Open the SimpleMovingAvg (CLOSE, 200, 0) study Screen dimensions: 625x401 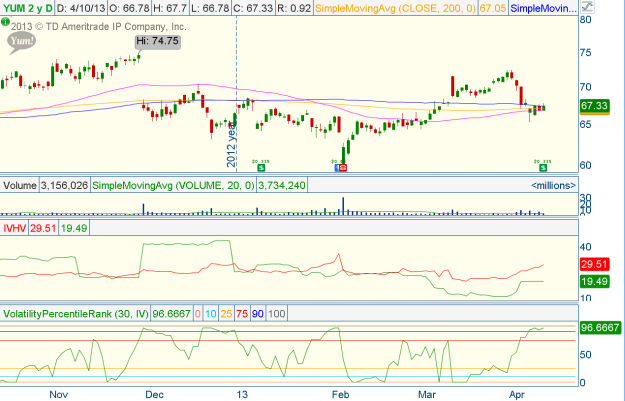(409, 9)
